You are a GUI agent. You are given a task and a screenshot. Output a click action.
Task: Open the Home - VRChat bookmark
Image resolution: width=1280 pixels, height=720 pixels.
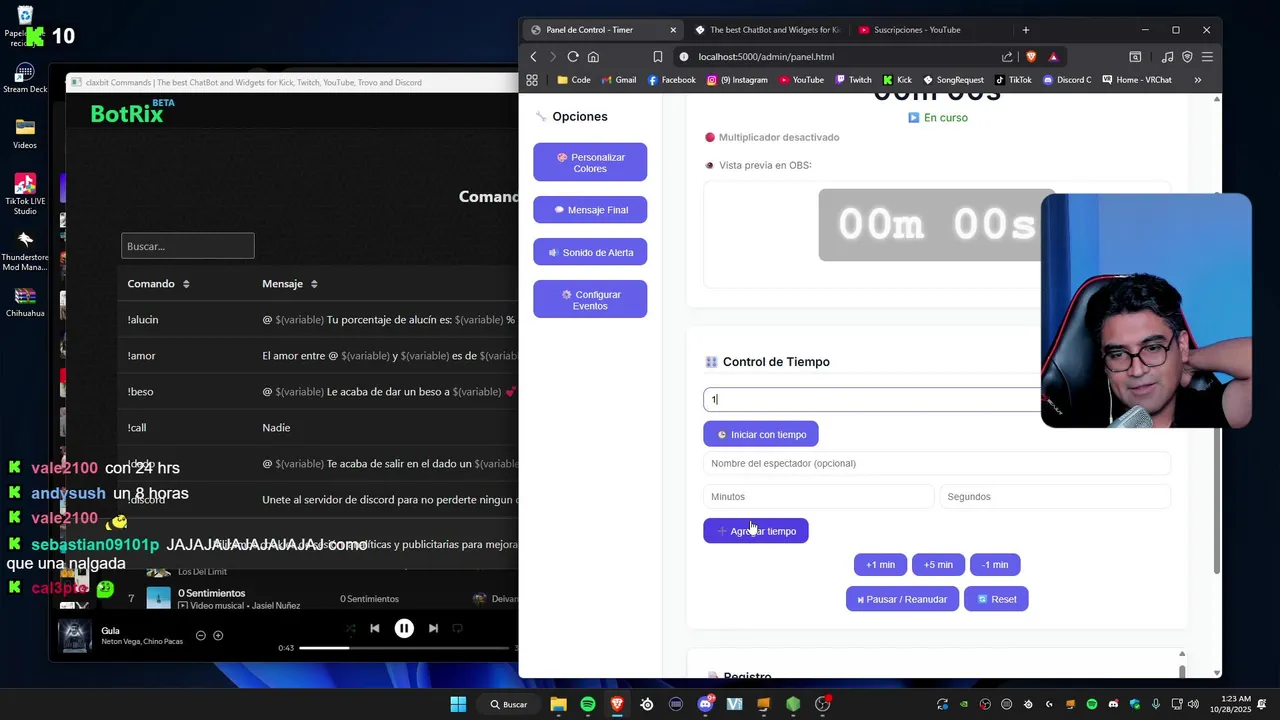click(x=1136, y=80)
